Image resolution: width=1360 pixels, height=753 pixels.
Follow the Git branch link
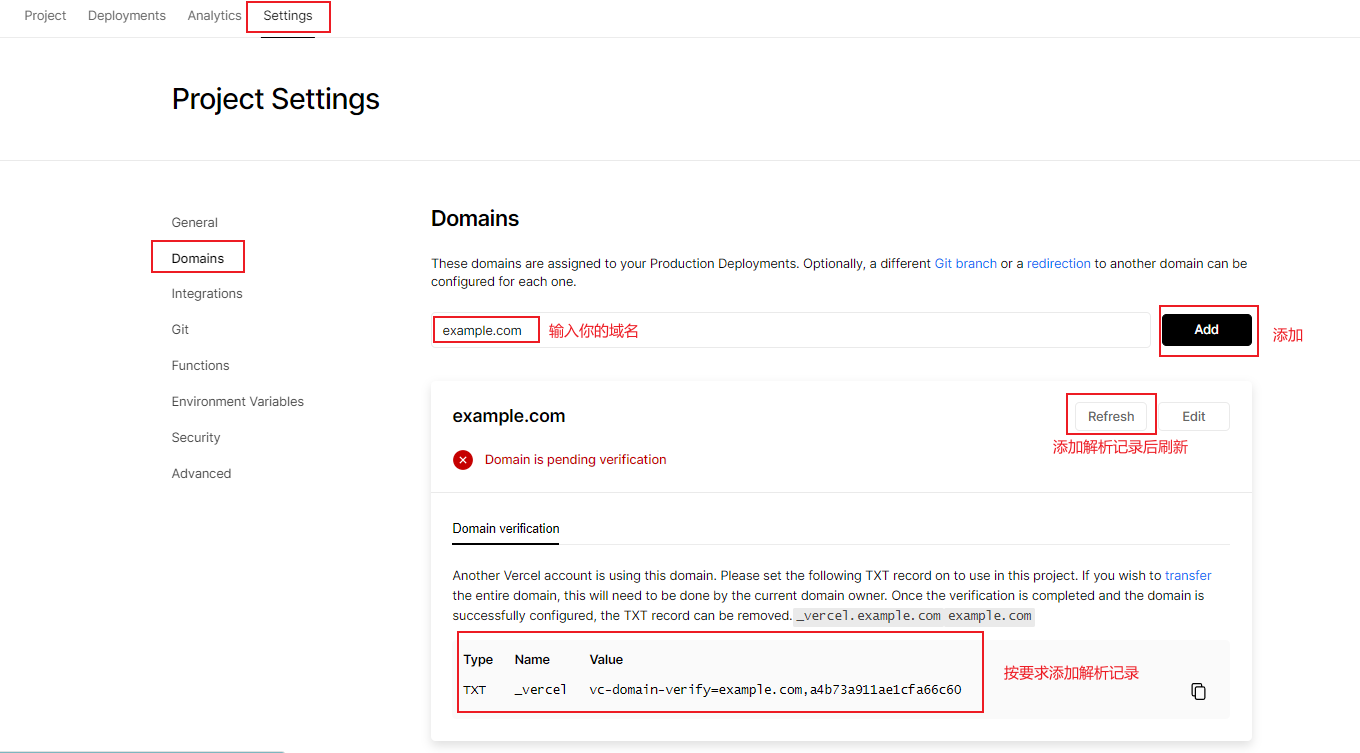pos(965,264)
